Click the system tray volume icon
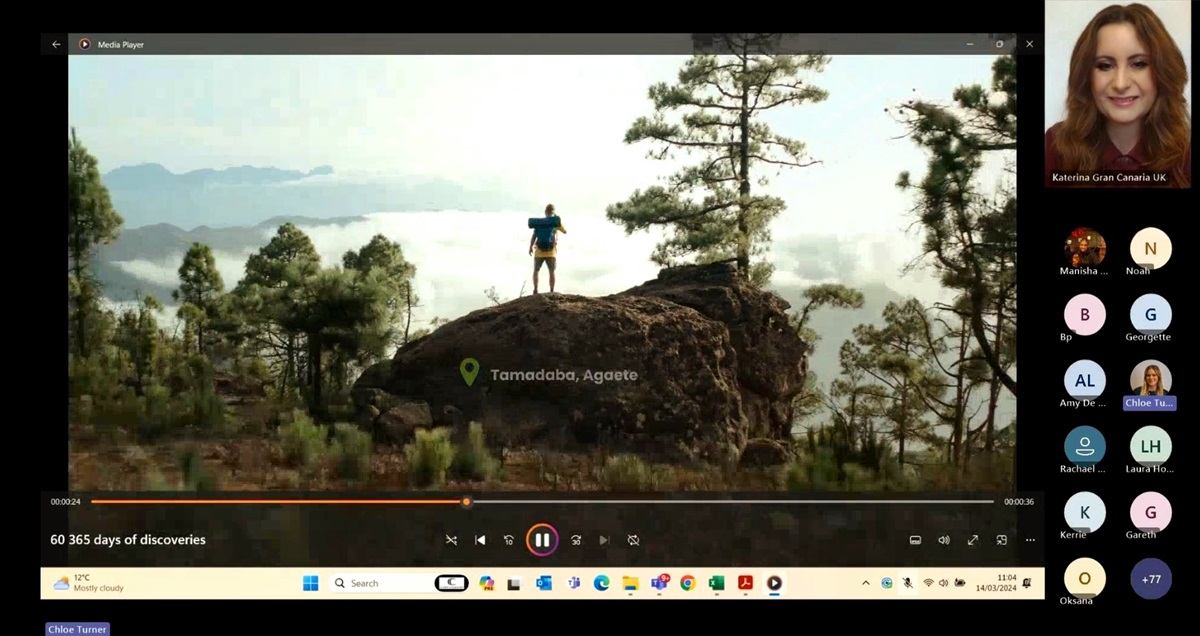 point(943,583)
